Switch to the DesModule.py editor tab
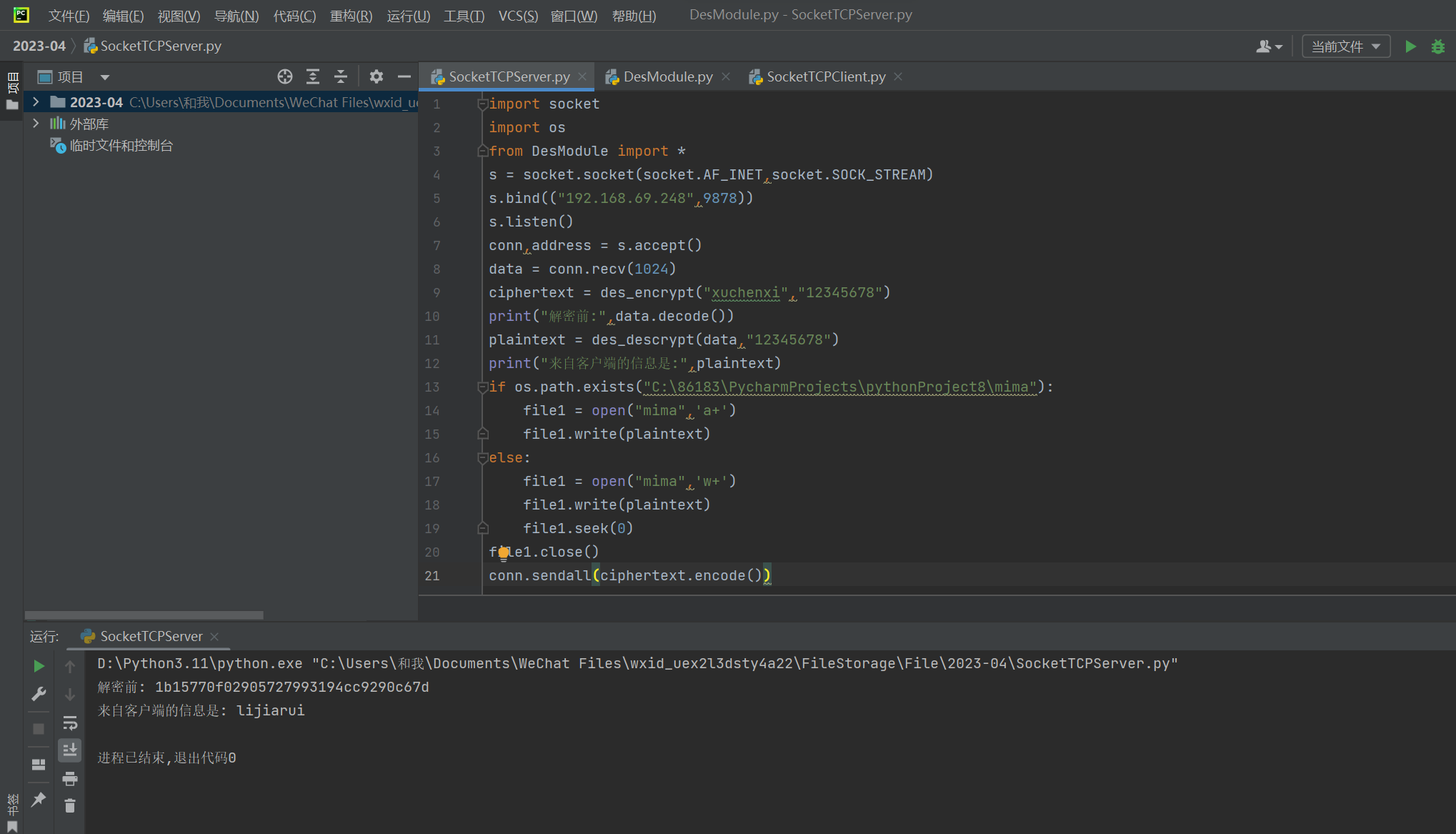This screenshot has height=834, width=1456. pyautogui.click(x=667, y=76)
